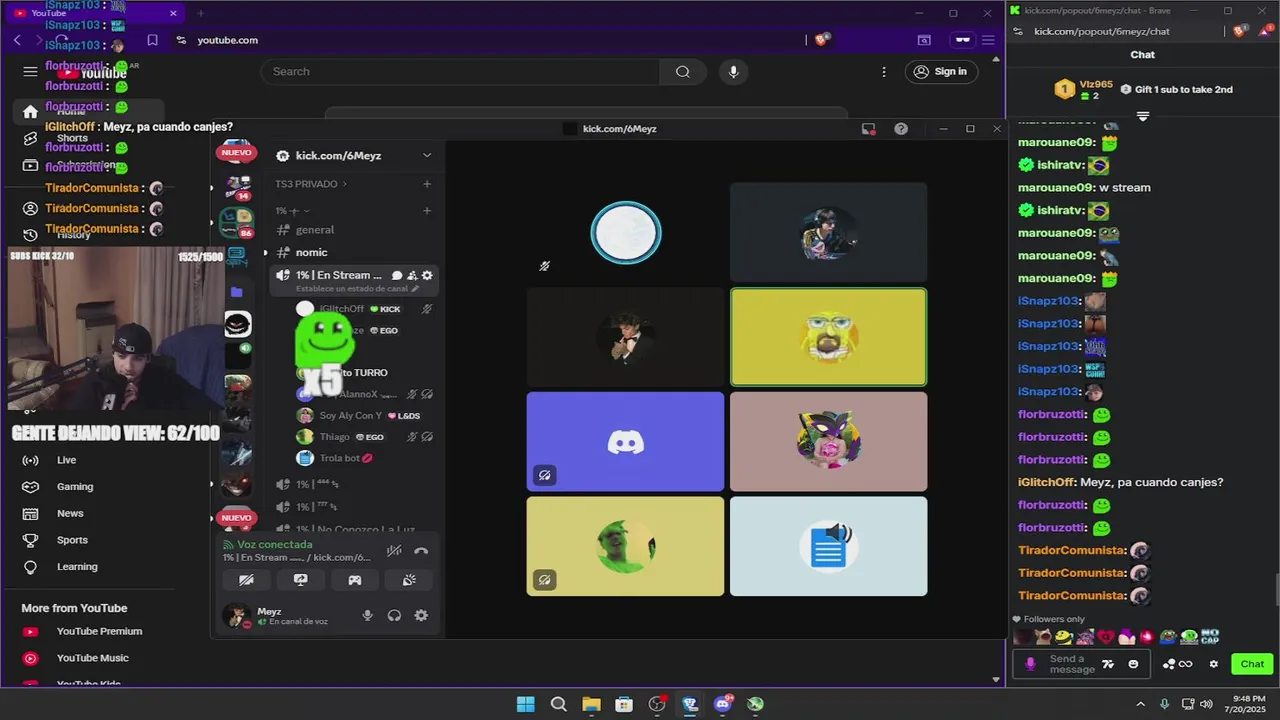Bookmark page in YouTube browser toolbar
Viewport: 1280px width, 720px height.
coord(152,40)
